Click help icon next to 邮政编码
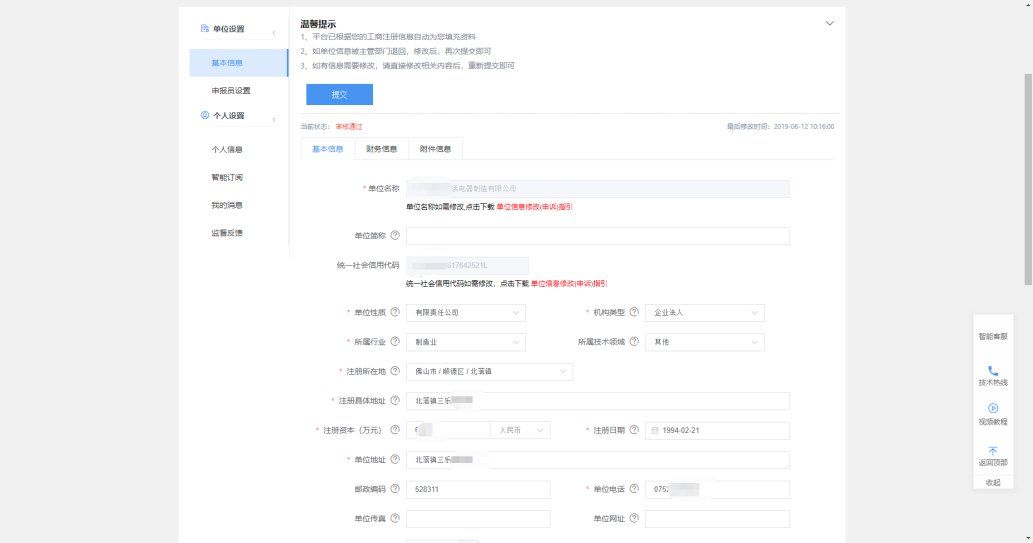 pos(394,490)
